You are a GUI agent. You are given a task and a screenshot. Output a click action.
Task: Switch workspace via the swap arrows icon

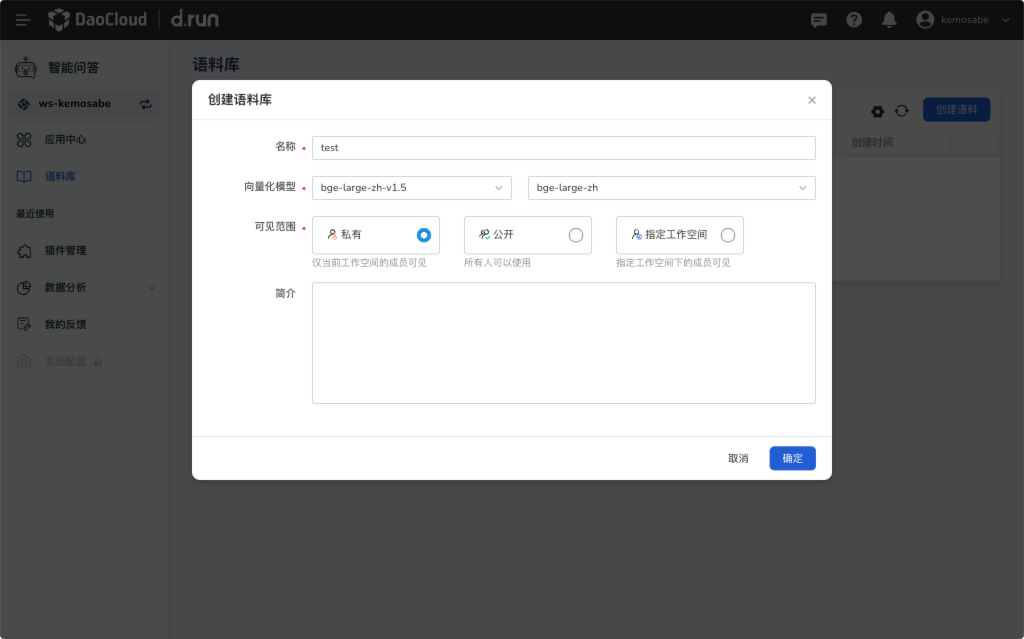[146, 104]
